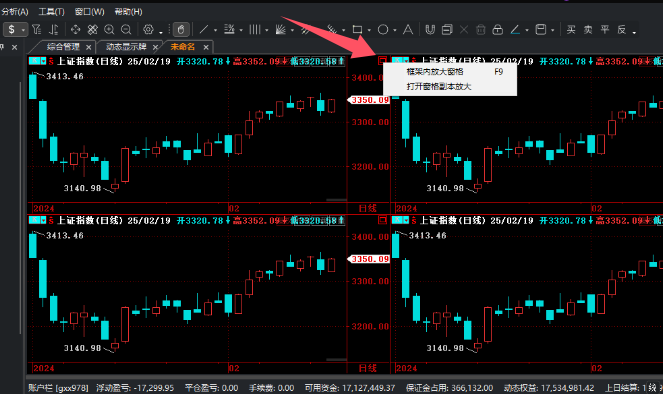Click the line color pencil icon
Screen dimensions: 663x394
tap(515, 30)
